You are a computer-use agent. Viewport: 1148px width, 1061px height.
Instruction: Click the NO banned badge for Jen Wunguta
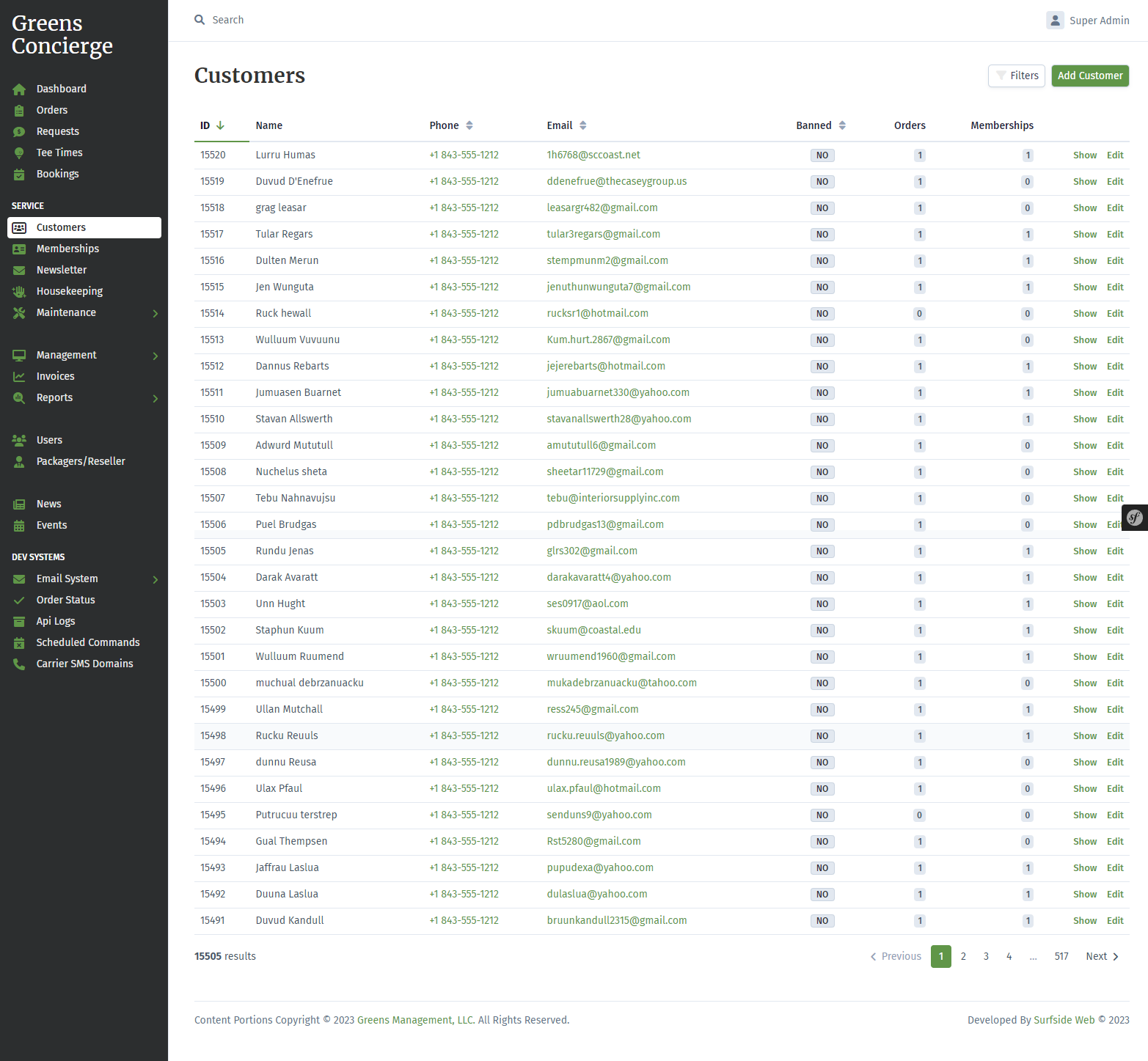[822, 287]
